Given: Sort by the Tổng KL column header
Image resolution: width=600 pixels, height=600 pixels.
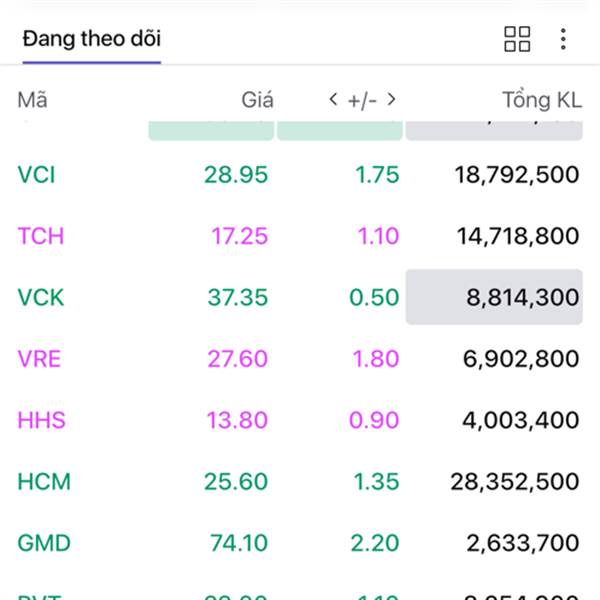Looking at the screenshot, I should point(542,100).
